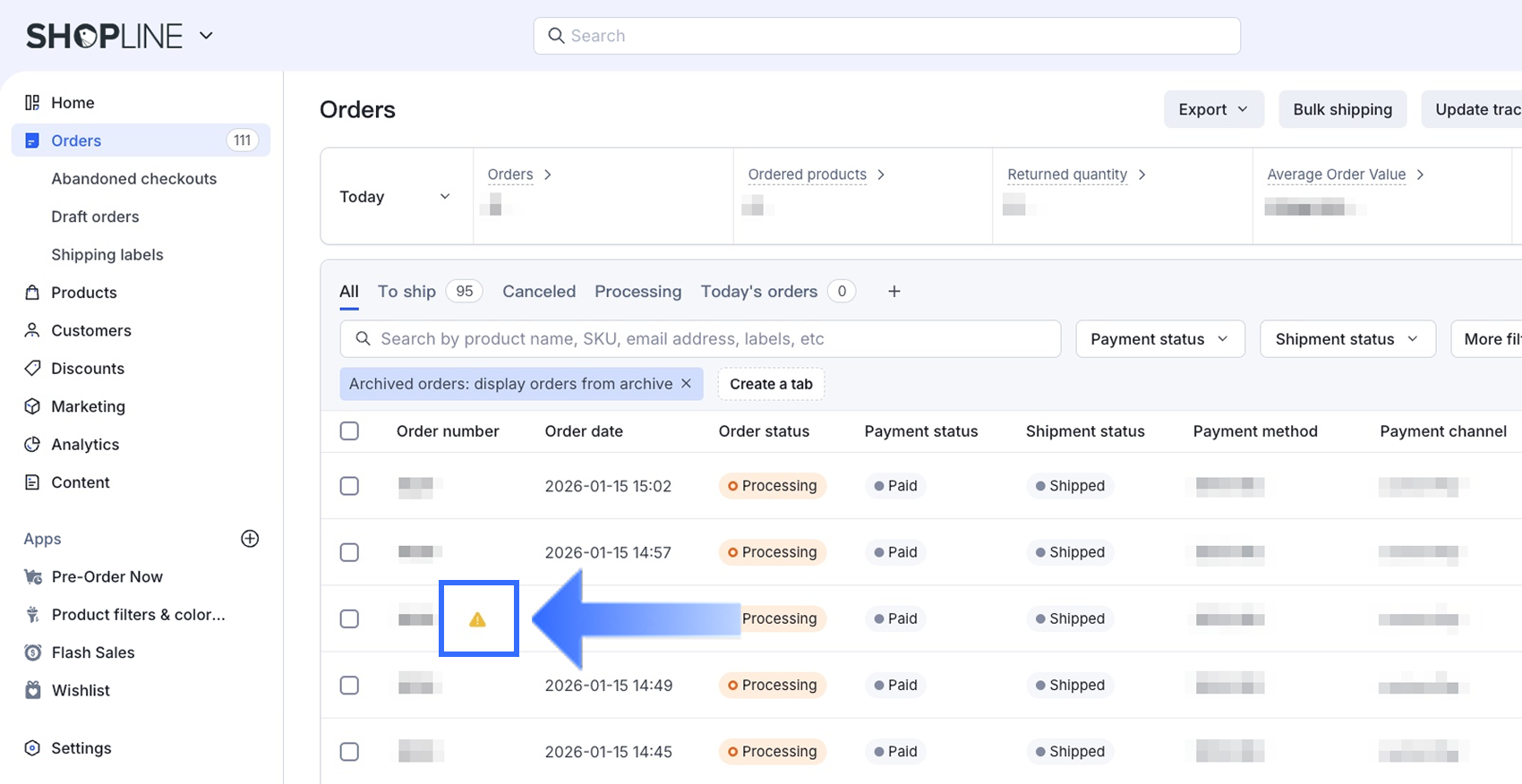The image size is (1522, 784).
Task: Click the yellow warning triangle icon
Action: coord(477,619)
